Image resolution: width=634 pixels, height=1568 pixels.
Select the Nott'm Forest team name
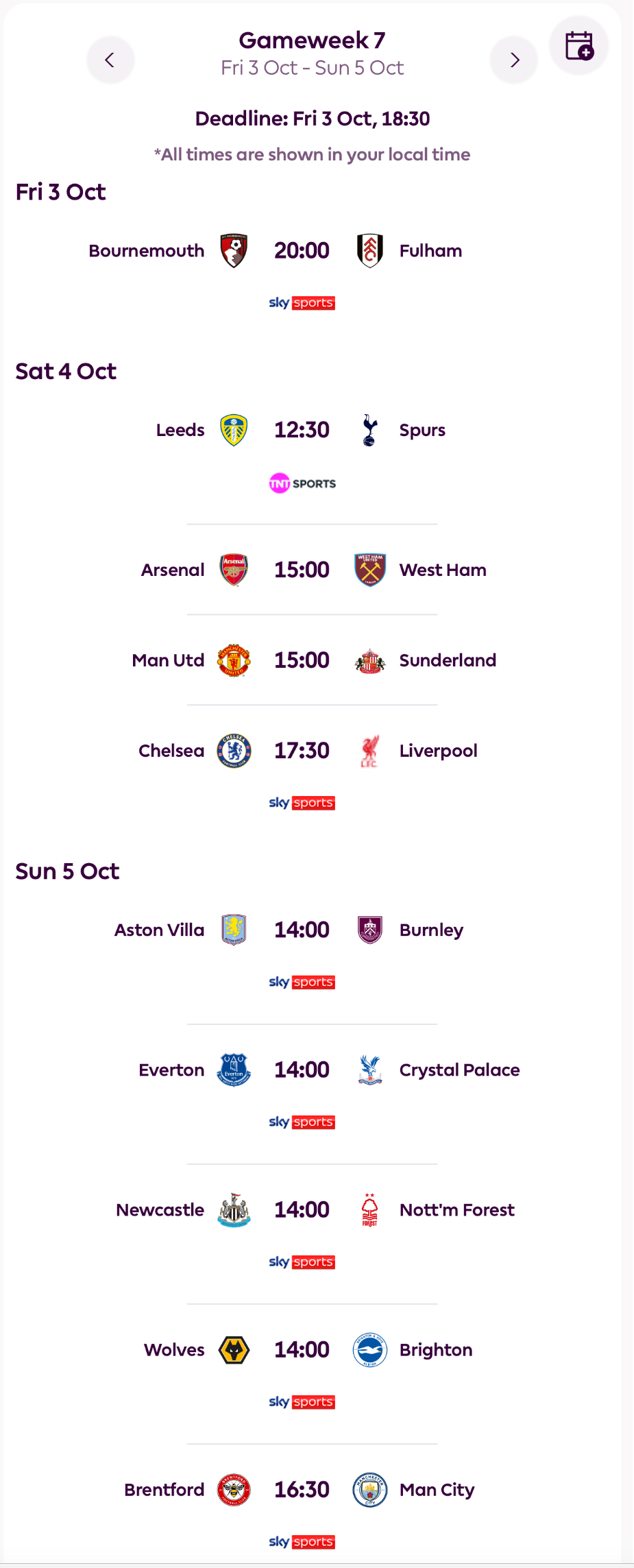coord(457,1211)
